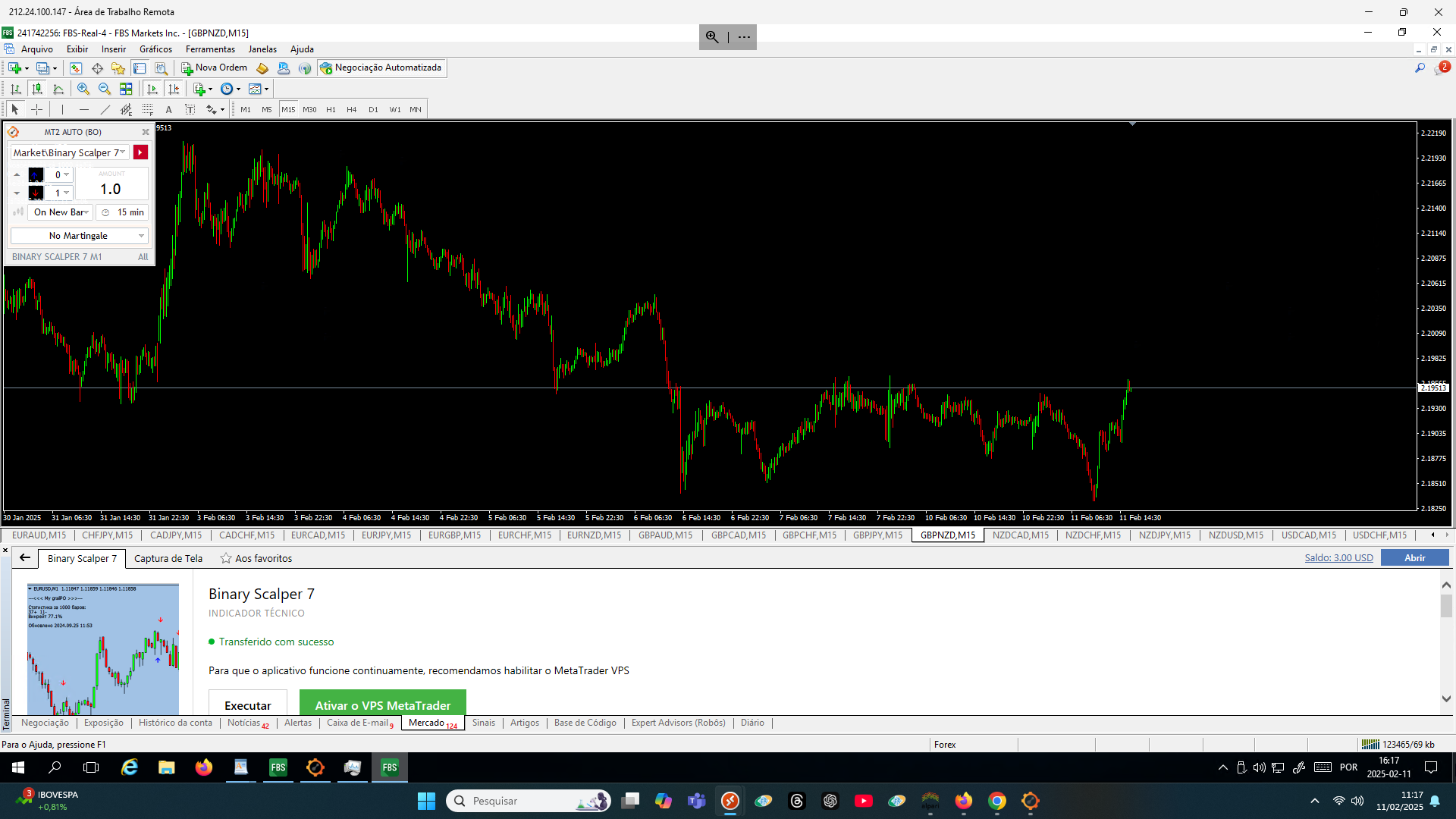Click Ativar o VPS MetaTrader button
The width and height of the screenshot is (1456, 819).
coord(382,704)
